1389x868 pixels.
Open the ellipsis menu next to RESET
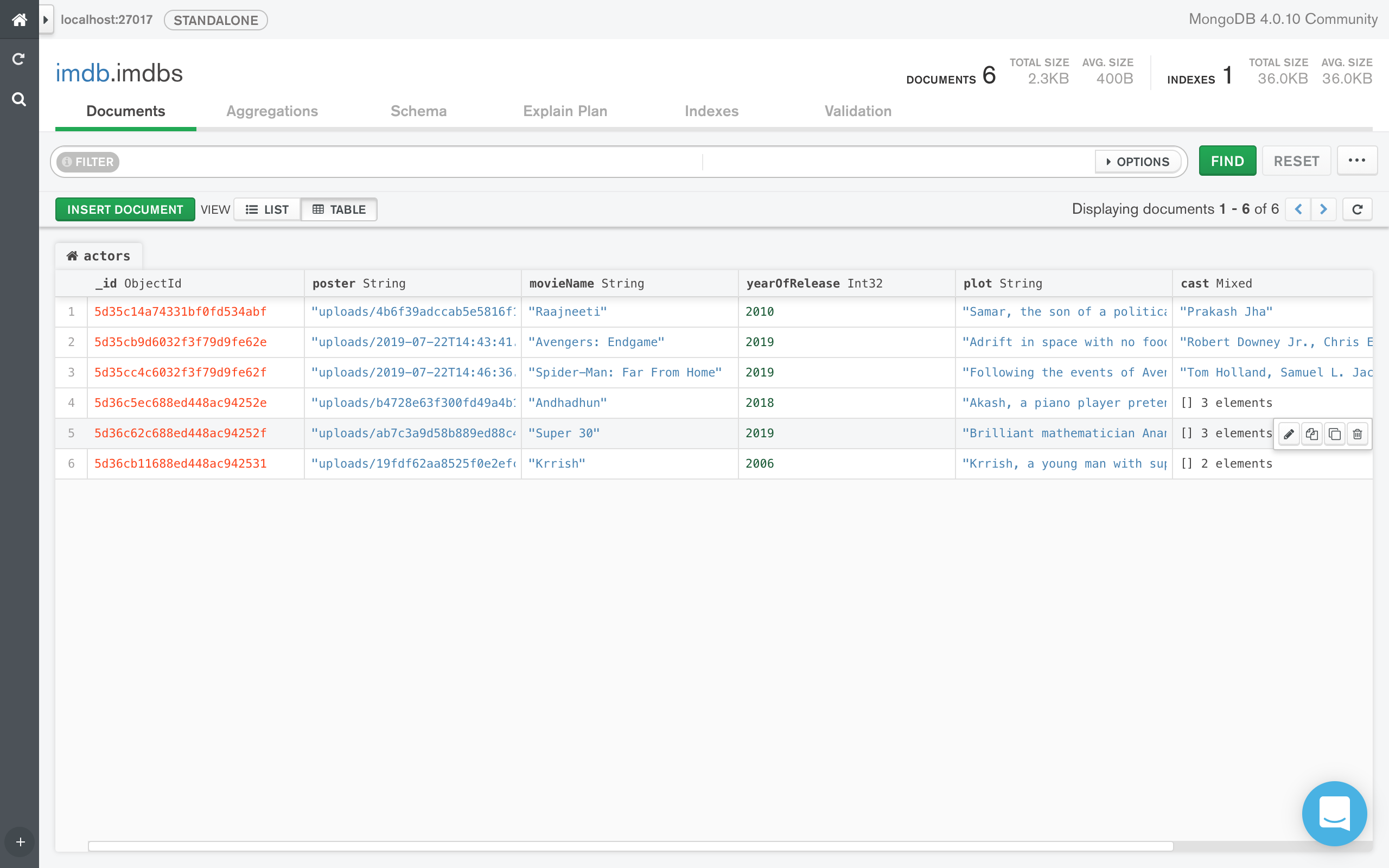pyautogui.click(x=1357, y=160)
